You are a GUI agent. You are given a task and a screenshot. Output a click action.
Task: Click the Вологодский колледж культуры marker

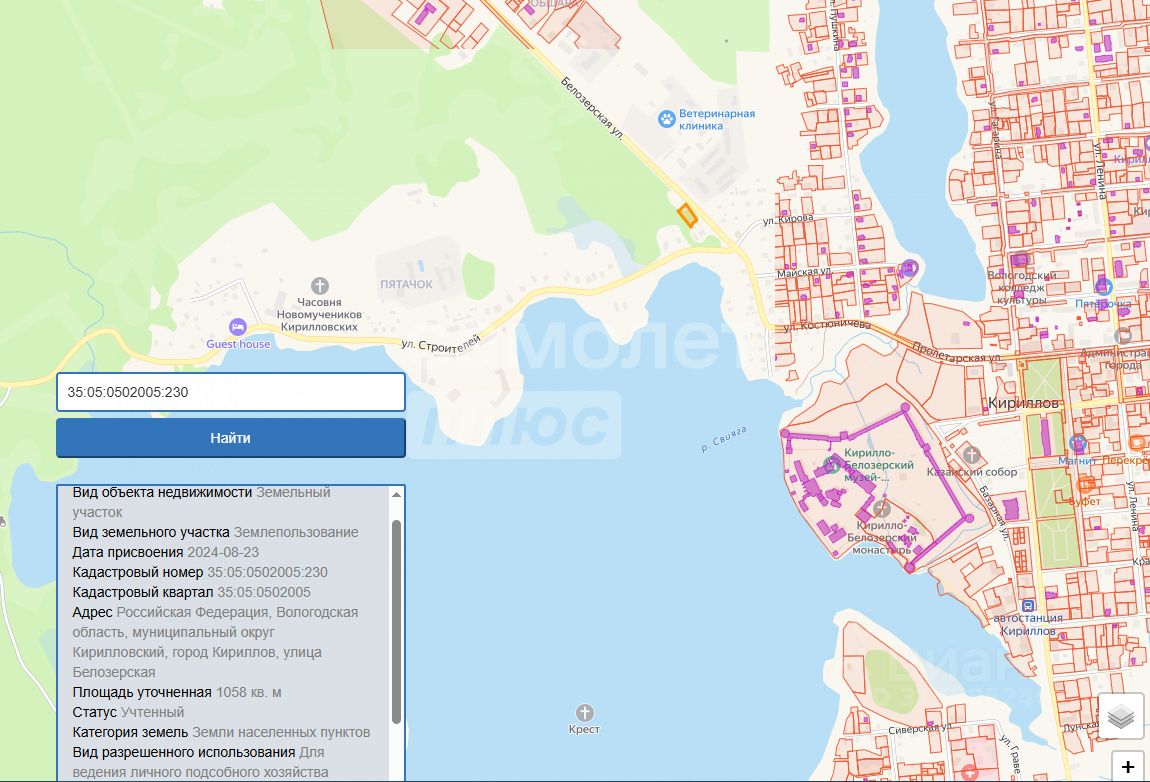pos(909,268)
